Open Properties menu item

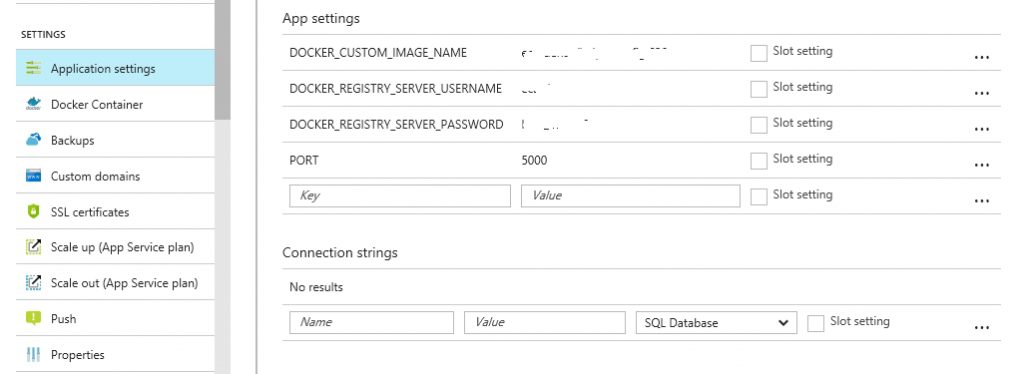tap(115, 354)
